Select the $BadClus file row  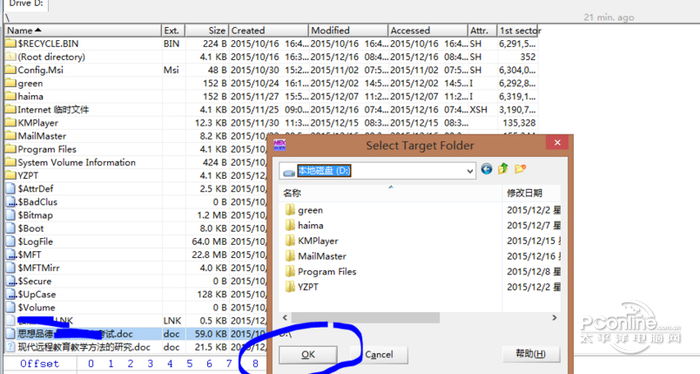(x=135, y=202)
